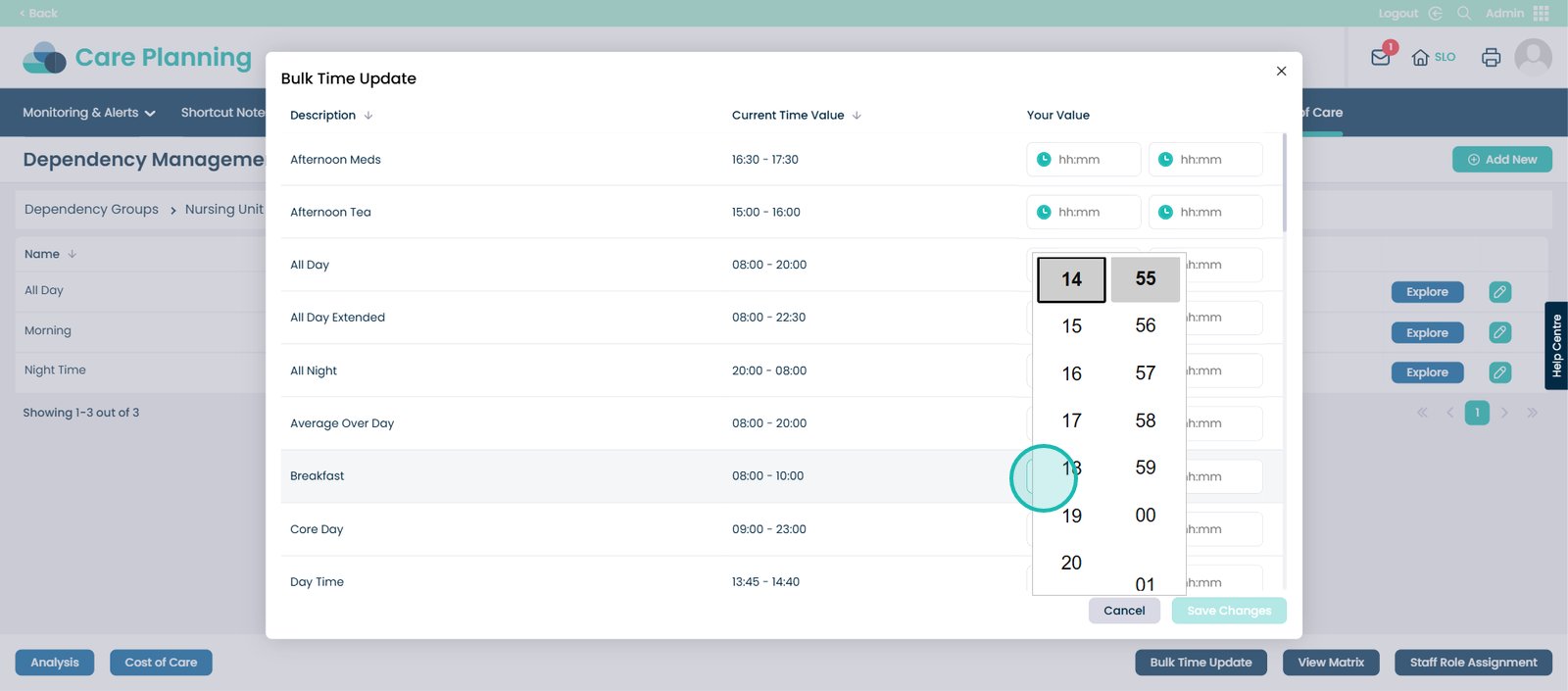Sort by Current Time Value arrow
Image resolution: width=1568 pixels, height=691 pixels.
[857, 115]
